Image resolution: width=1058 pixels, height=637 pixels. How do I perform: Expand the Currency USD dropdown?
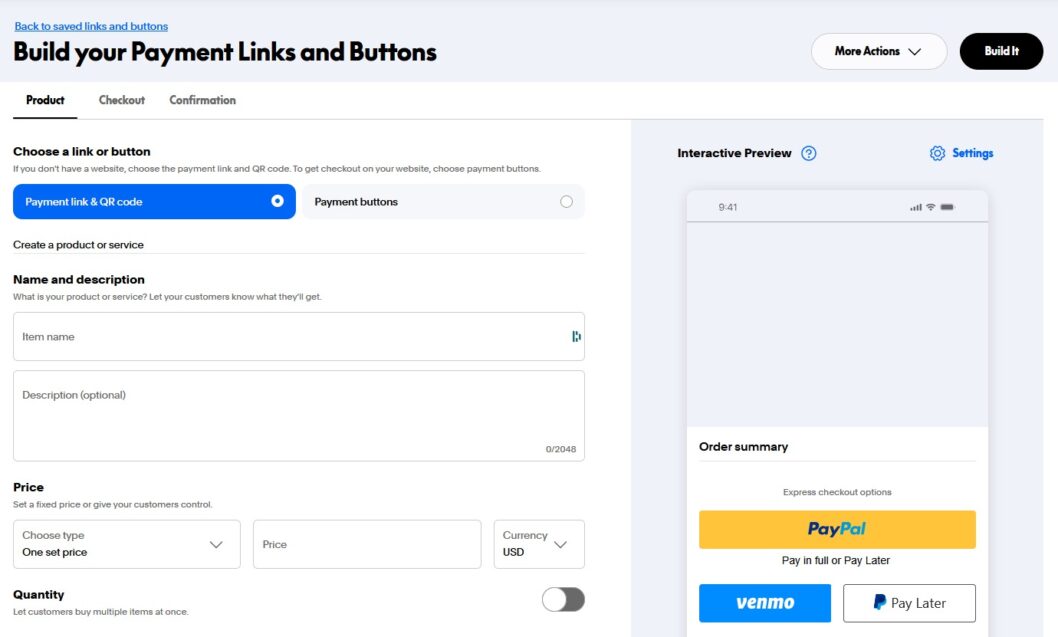539,544
